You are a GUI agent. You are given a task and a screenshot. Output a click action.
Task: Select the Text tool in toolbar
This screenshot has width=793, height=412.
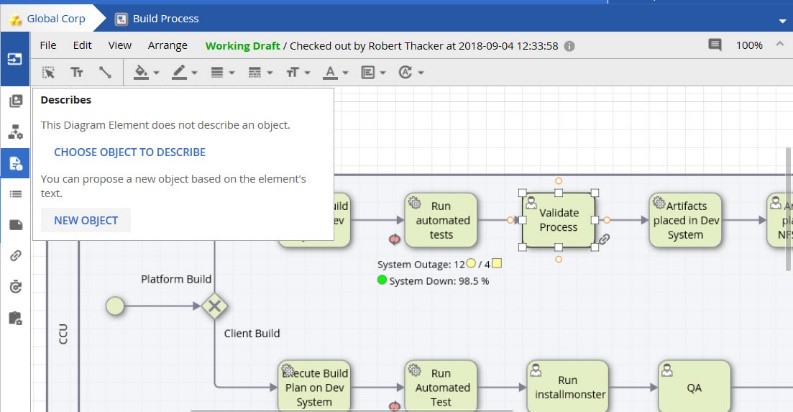[x=76, y=72]
